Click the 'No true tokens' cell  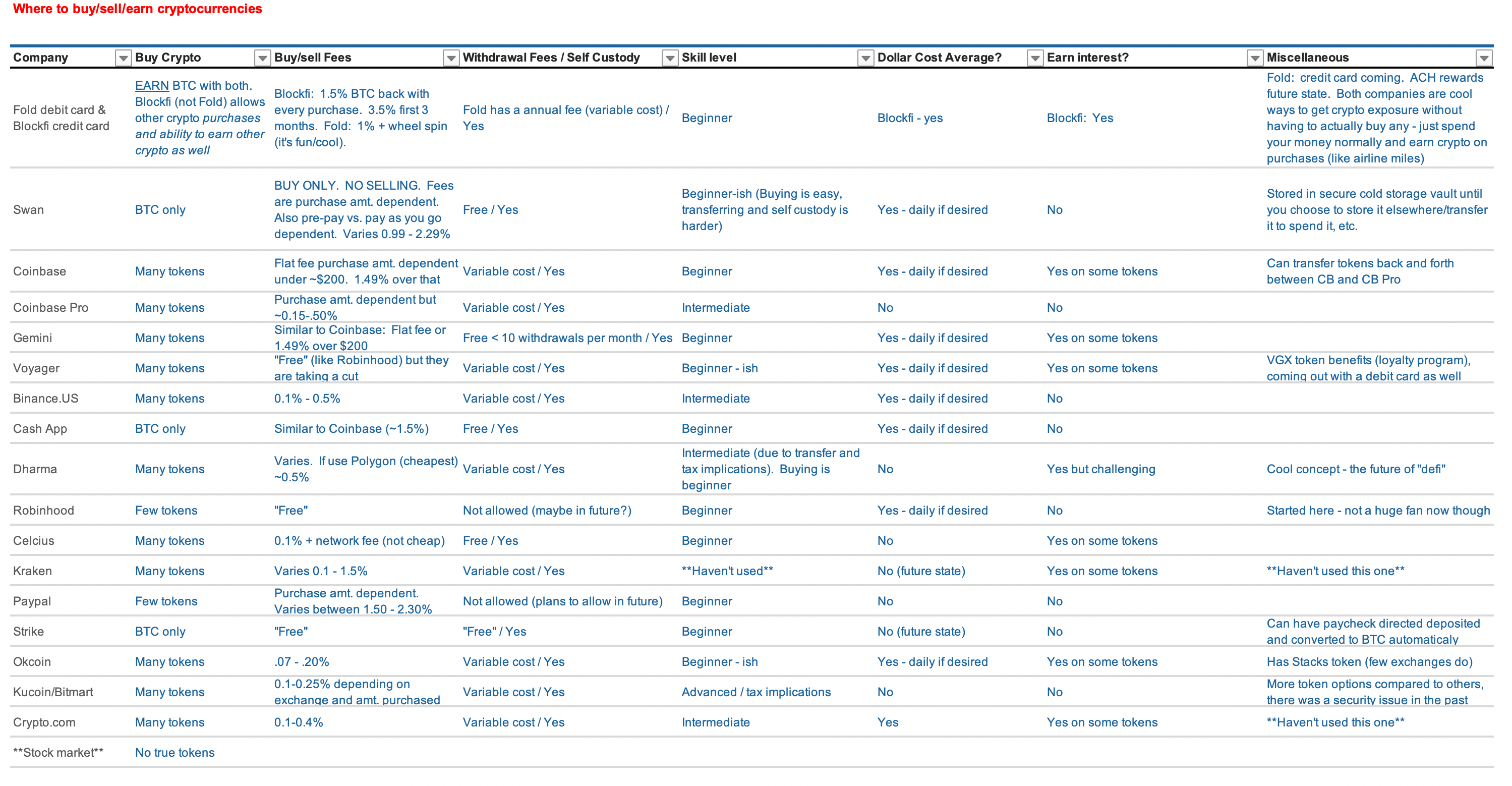coord(175,753)
